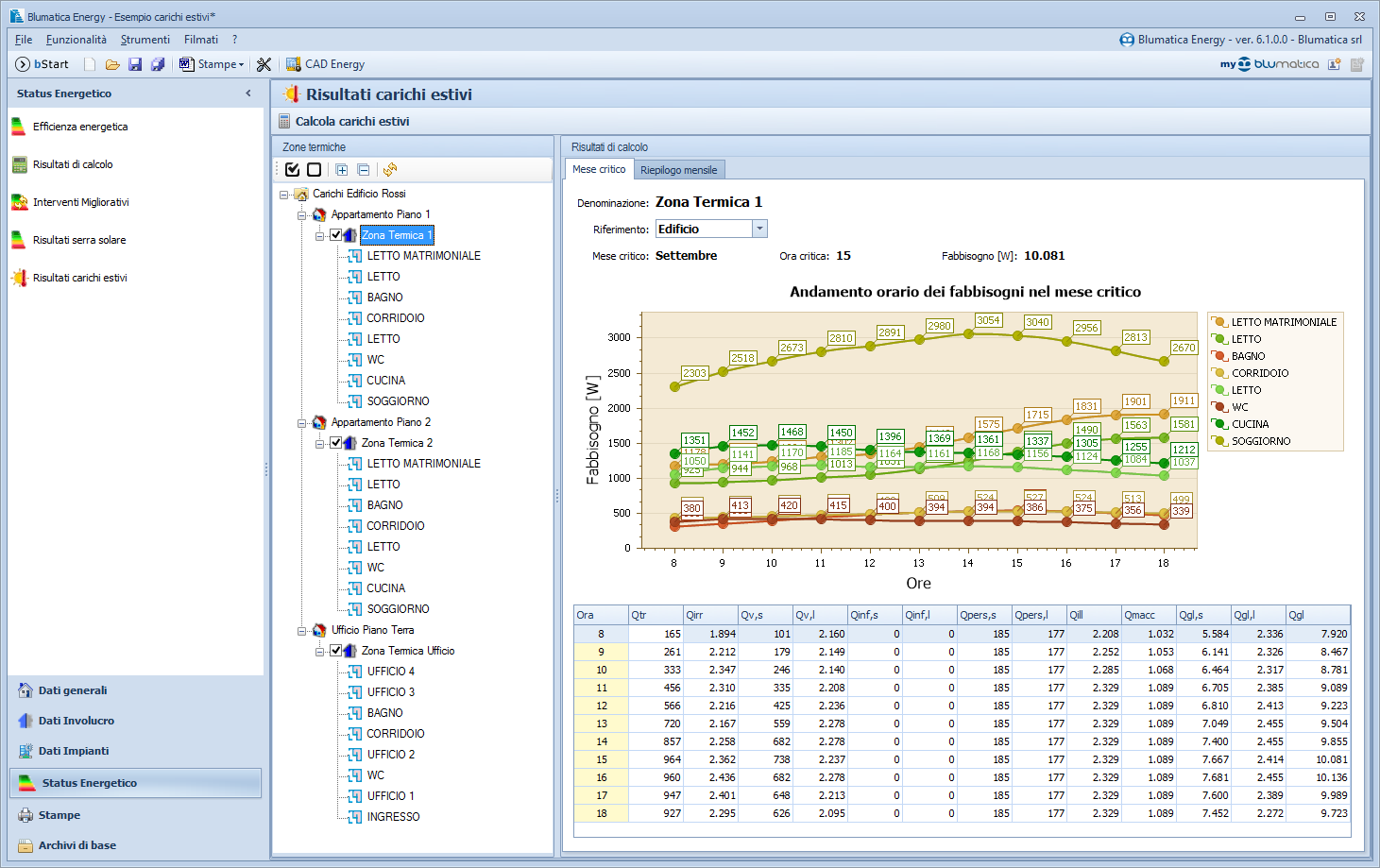Launch CAD Energy from the toolbar
1380x868 pixels.
[325, 64]
